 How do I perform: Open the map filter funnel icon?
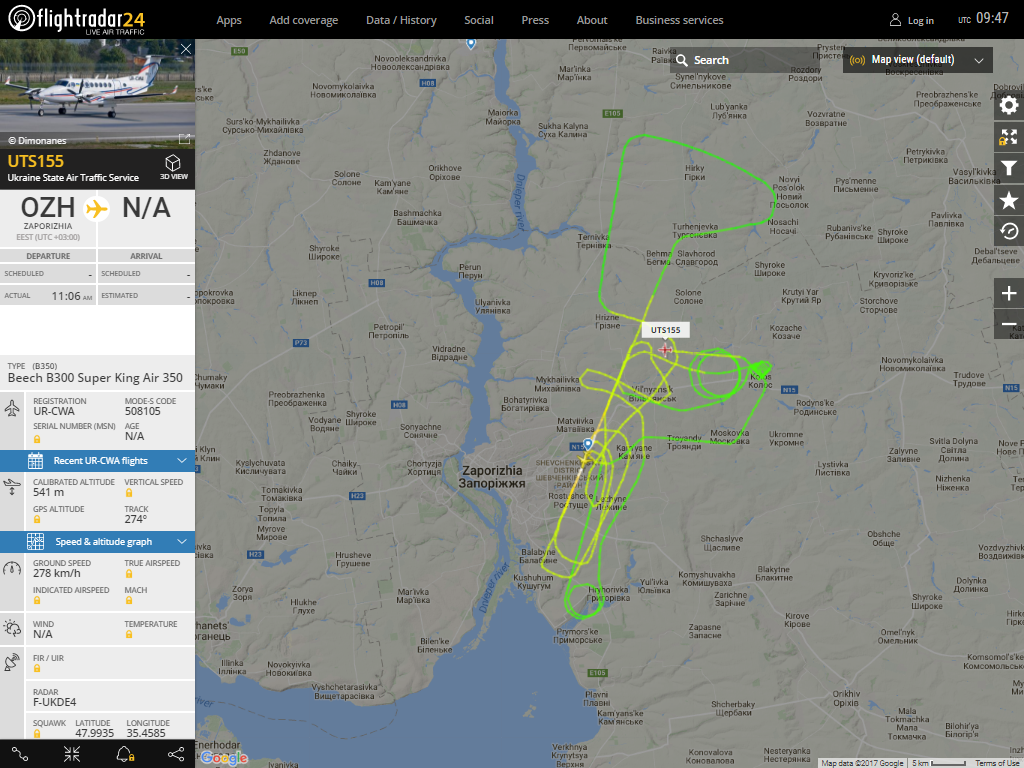tap(1009, 168)
